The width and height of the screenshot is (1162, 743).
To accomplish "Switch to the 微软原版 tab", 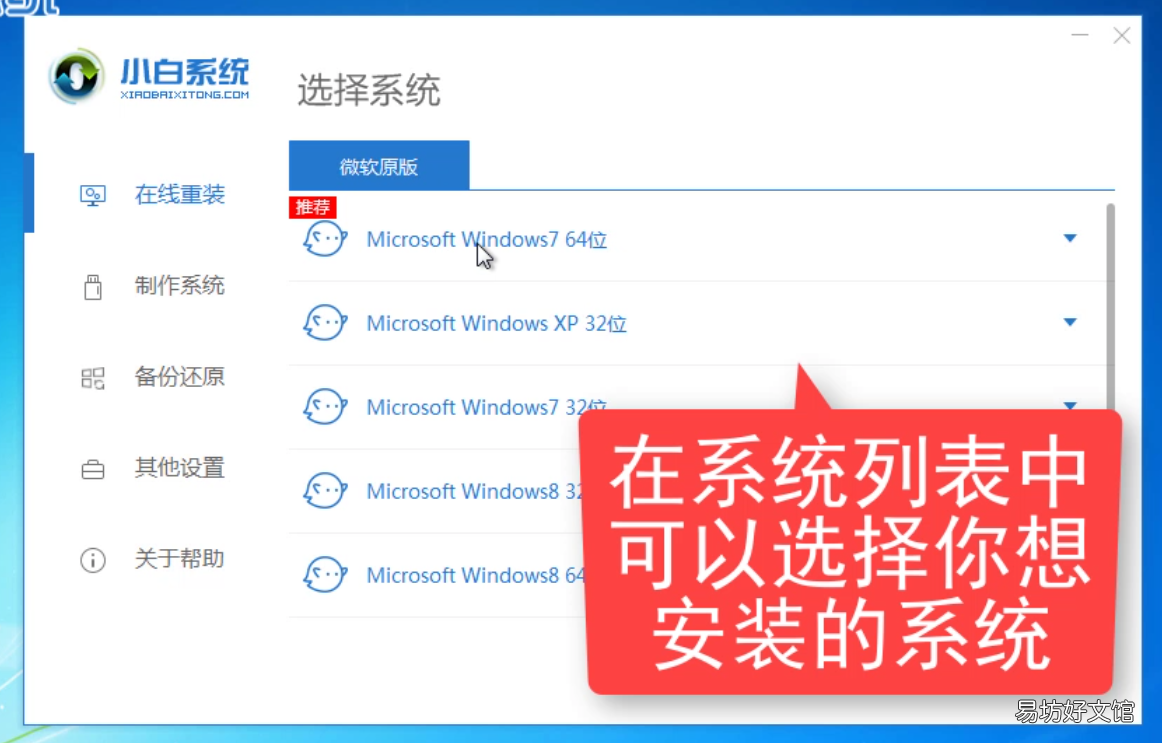I will (x=379, y=165).
